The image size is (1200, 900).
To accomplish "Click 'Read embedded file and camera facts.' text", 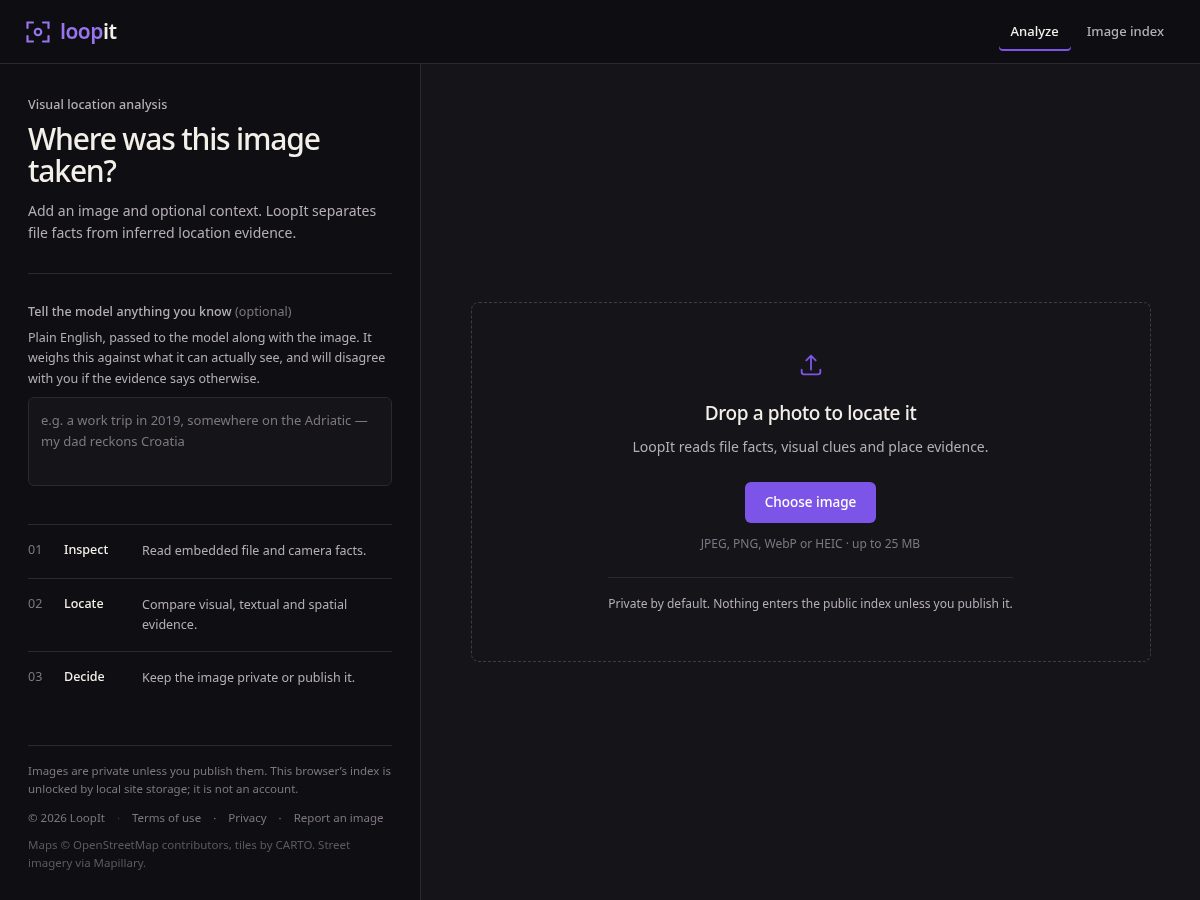I will pyautogui.click(x=254, y=551).
